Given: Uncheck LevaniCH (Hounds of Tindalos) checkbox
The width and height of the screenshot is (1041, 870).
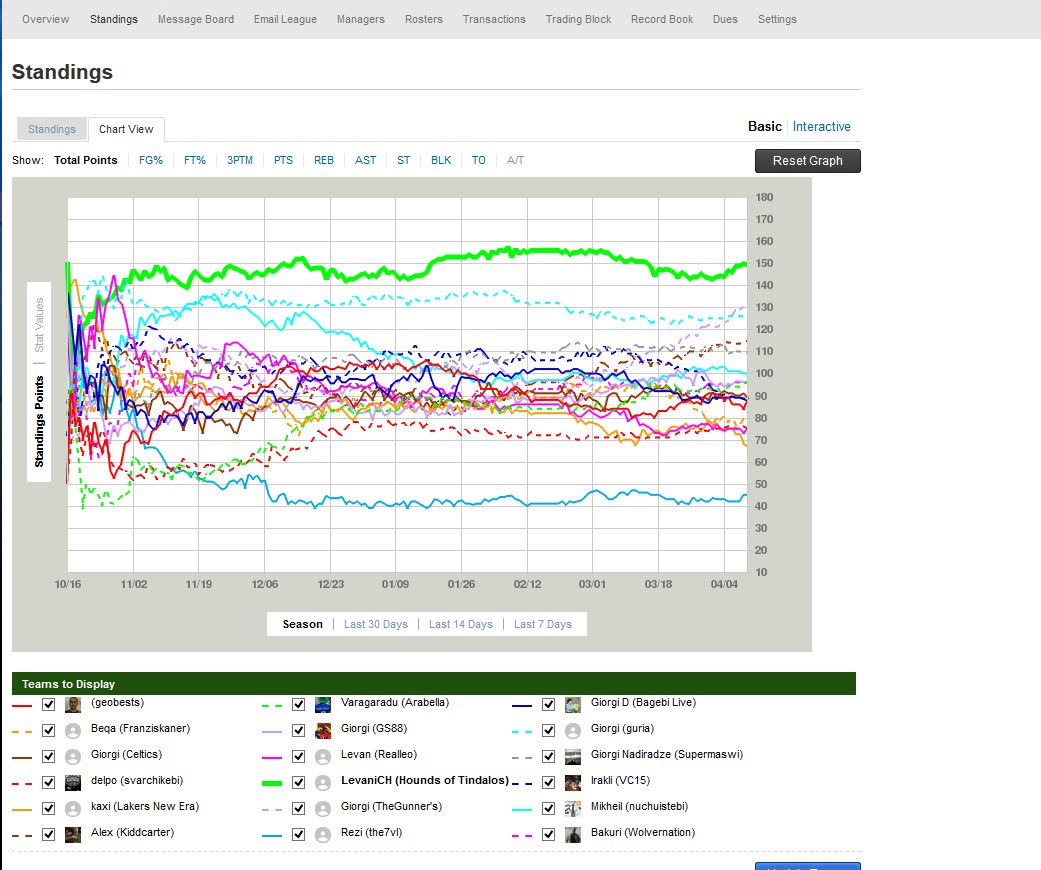Looking at the screenshot, I should [298, 782].
